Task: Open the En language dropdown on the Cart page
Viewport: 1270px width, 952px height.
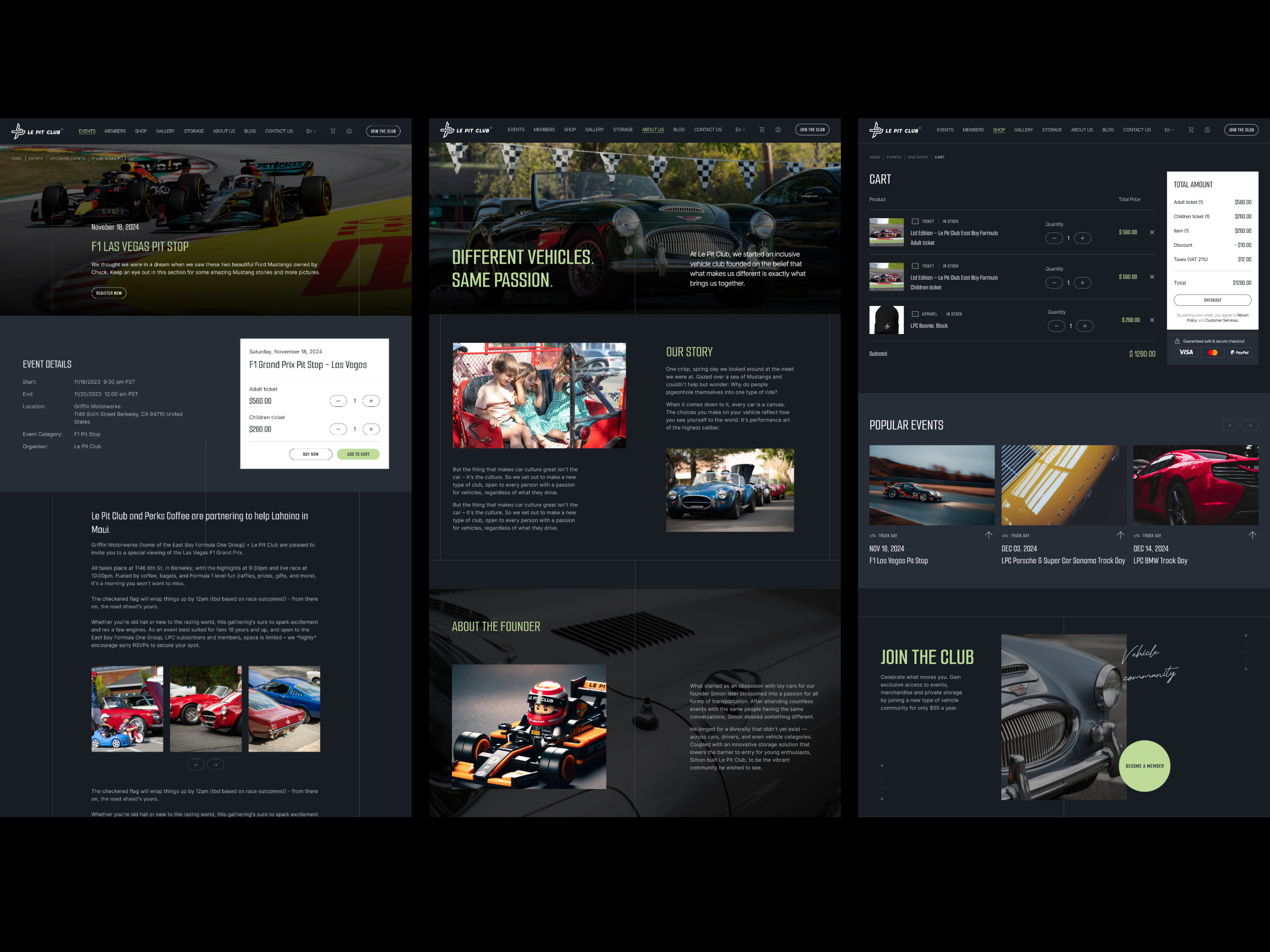Action: coord(1169,130)
